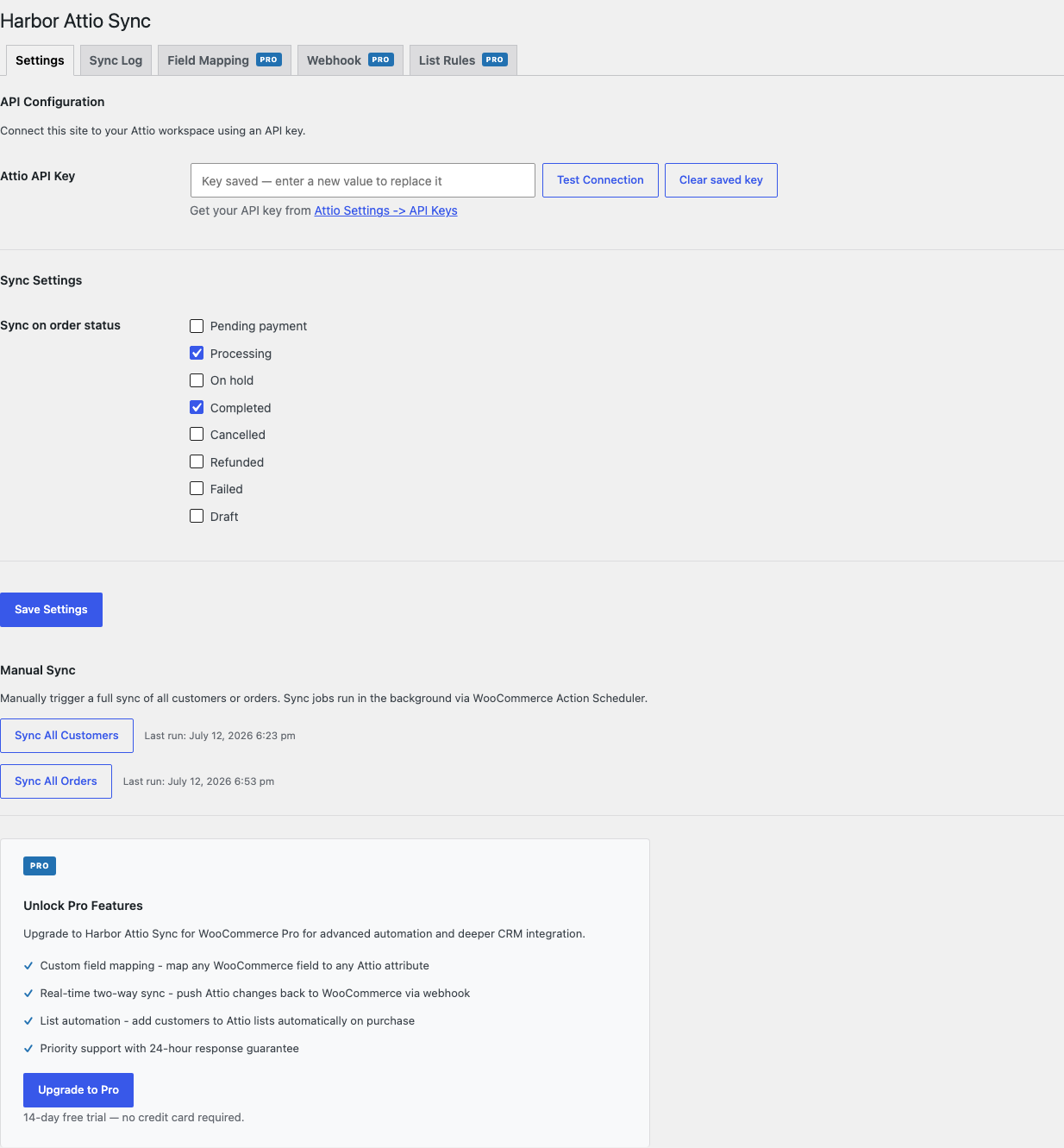This screenshot has height=1148, width=1064.
Task: Click the 'API Configuration' heading
Action: [53, 102]
